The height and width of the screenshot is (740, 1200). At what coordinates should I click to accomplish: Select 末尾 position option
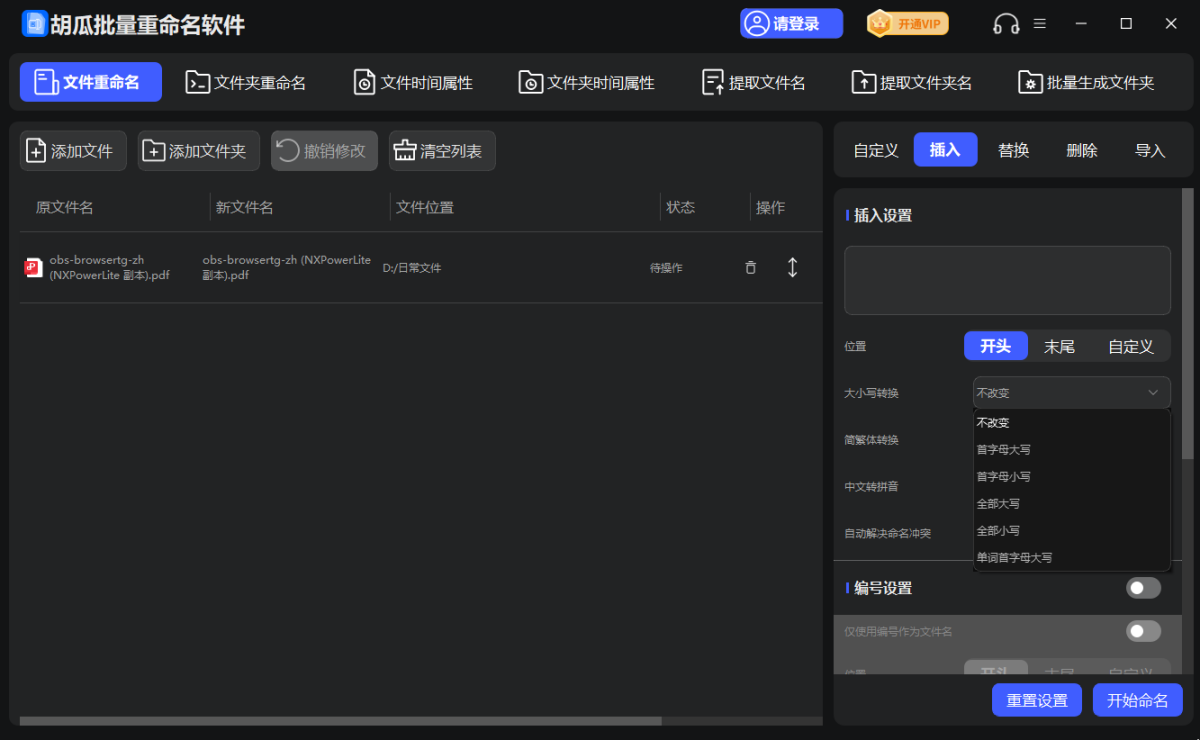[x=1059, y=347]
